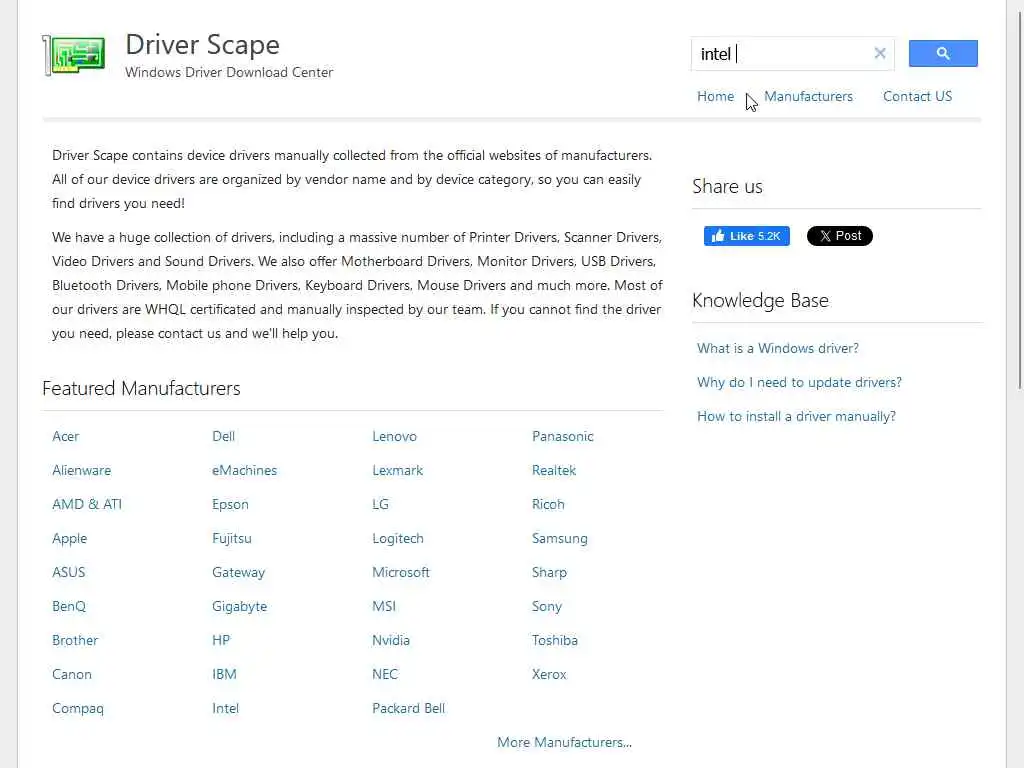Select the MSI manufacturer link
This screenshot has width=1024, height=768.
[384, 606]
